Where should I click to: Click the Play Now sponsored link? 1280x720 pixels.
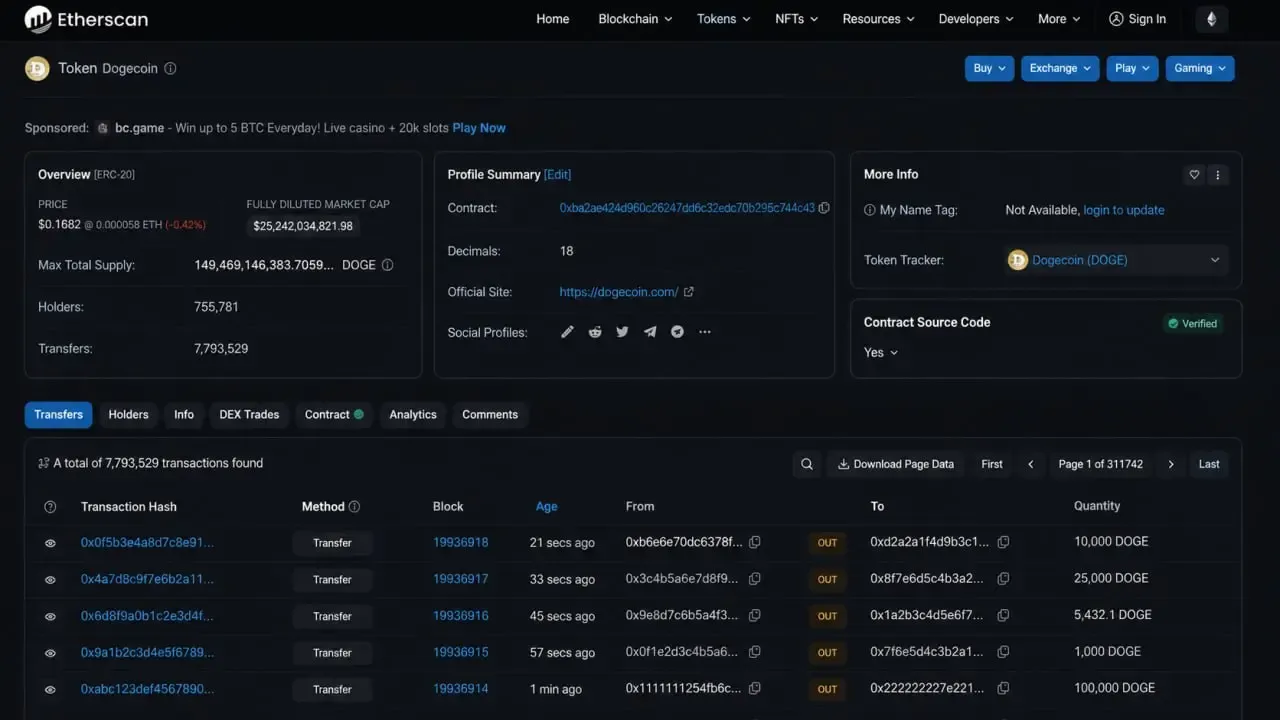click(479, 128)
